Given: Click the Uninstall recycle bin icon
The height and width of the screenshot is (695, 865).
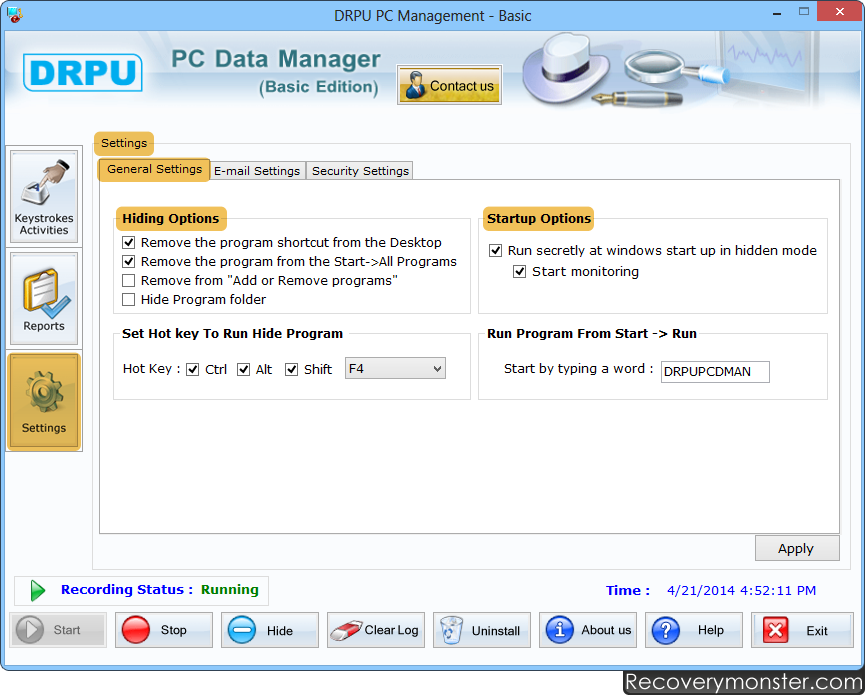Looking at the screenshot, I should click(x=451, y=630).
